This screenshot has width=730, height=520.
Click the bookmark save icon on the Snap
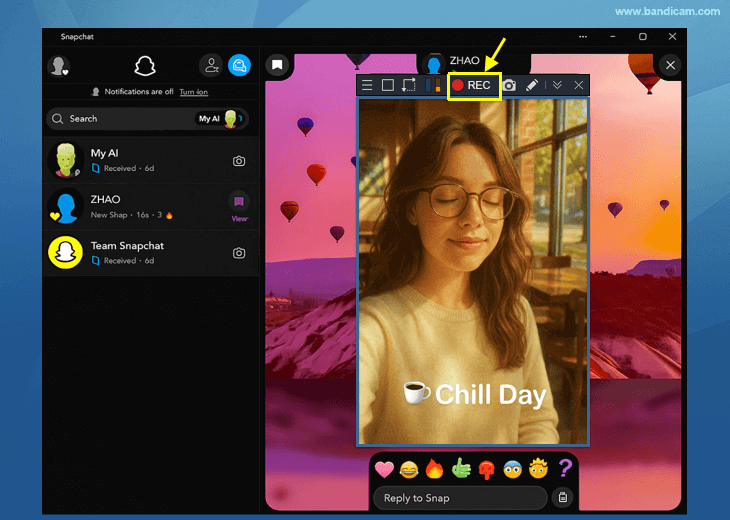277,65
